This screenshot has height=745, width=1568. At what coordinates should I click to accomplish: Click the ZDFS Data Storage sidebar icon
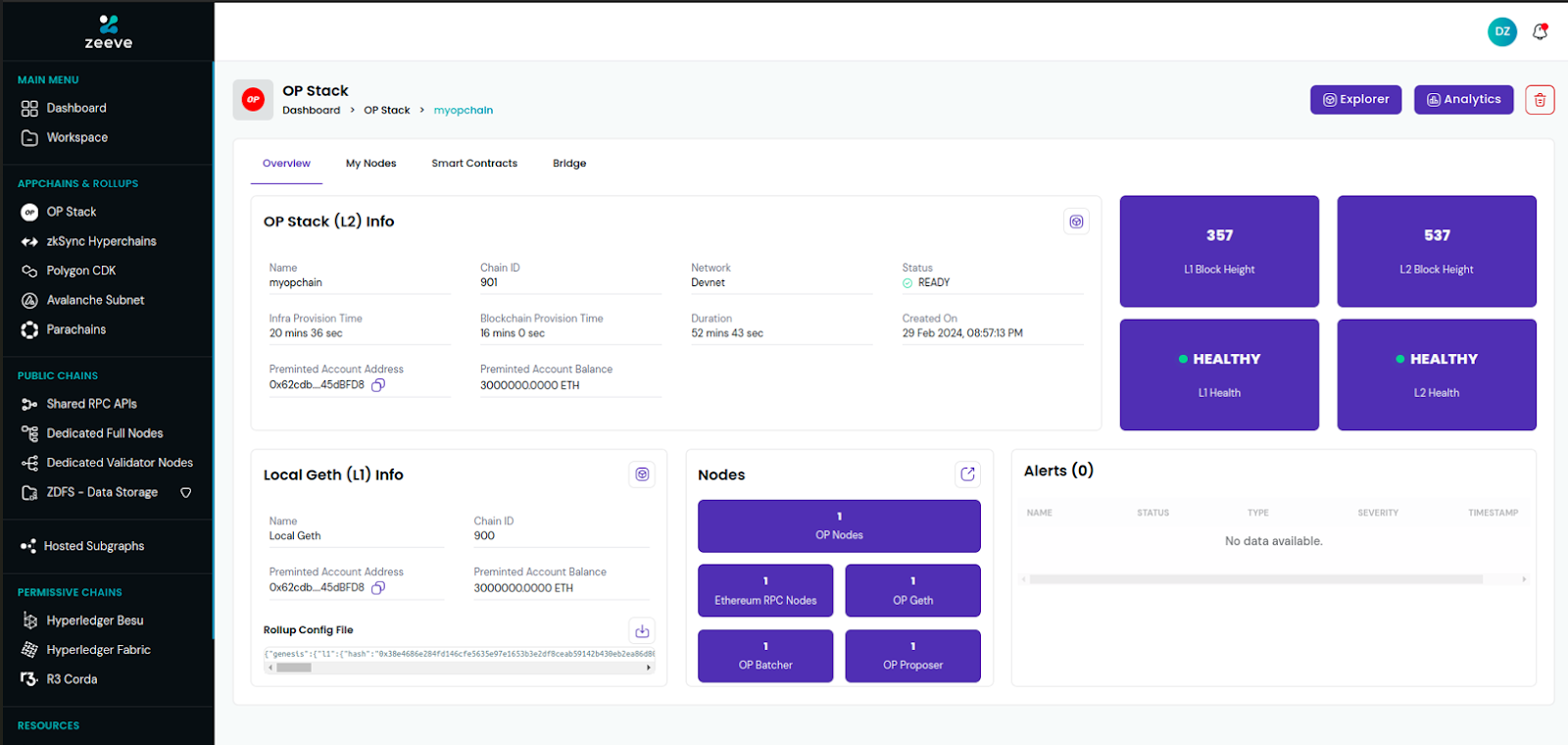[29, 492]
